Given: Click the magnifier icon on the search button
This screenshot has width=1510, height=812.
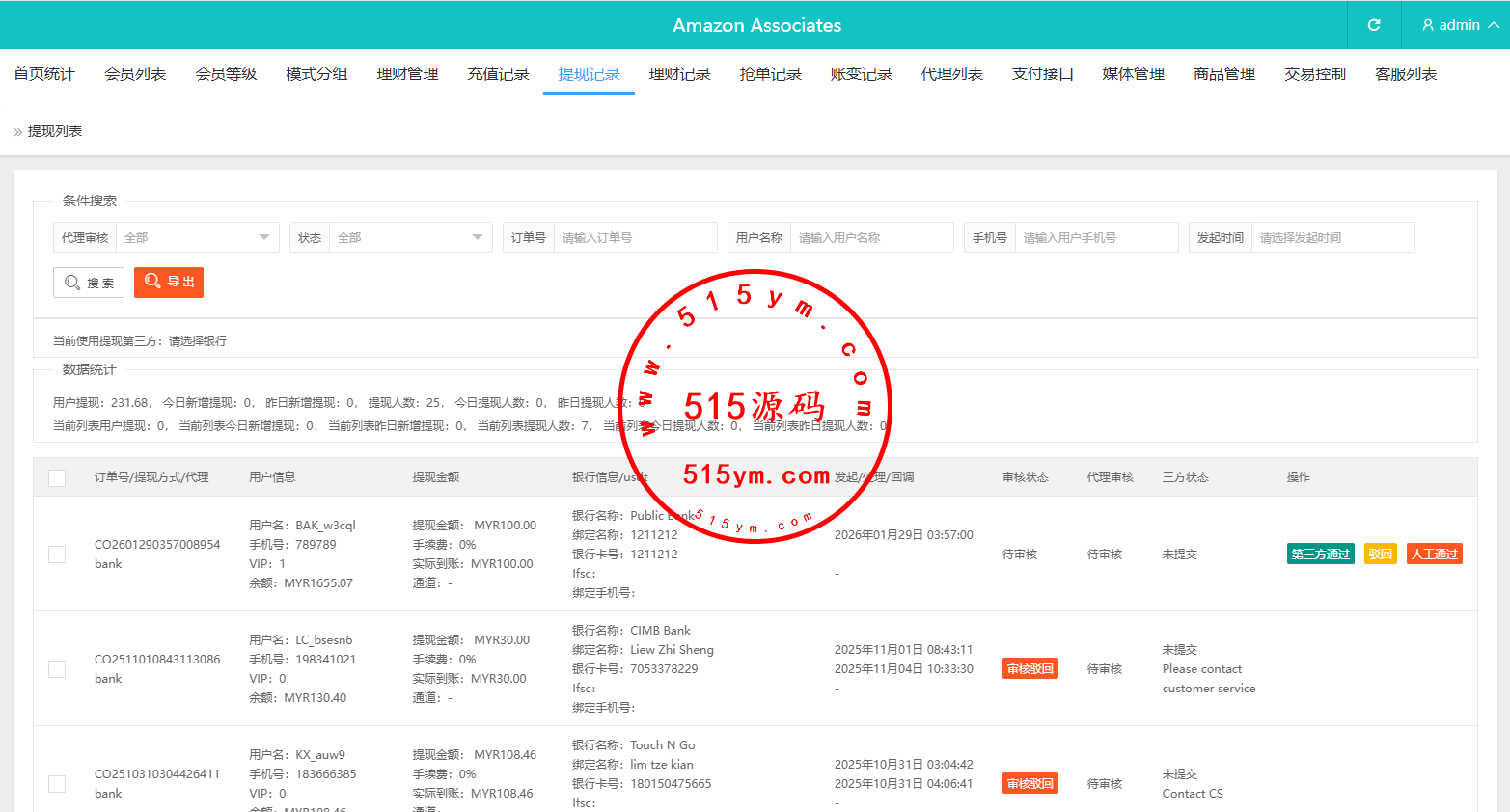Looking at the screenshot, I should (72, 283).
